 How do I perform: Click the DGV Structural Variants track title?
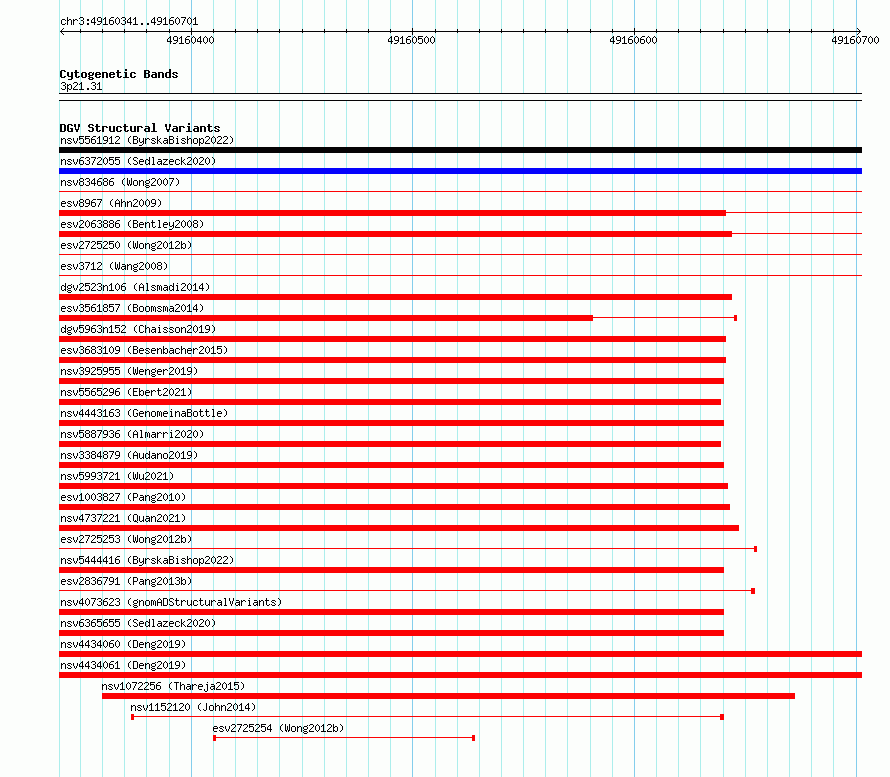tap(140, 128)
